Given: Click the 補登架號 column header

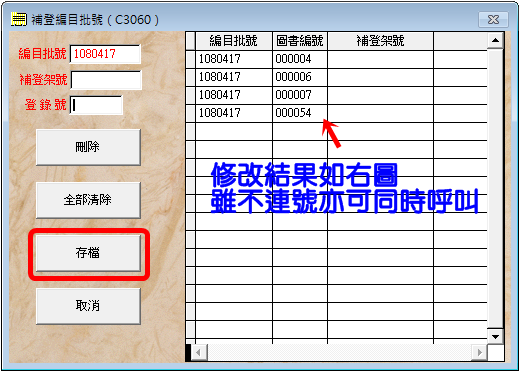Looking at the screenshot, I should click(381, 41).
